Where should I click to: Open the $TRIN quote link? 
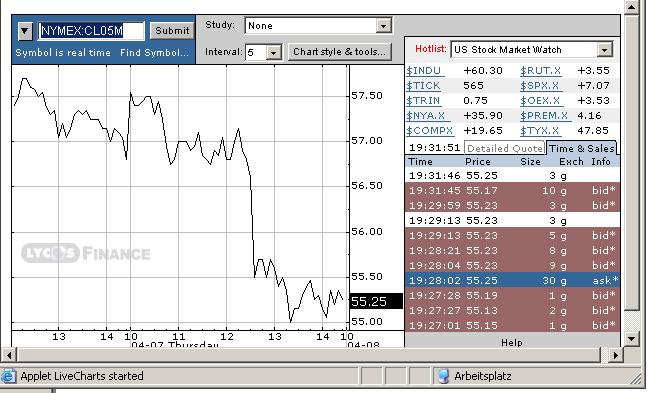coord(423,101)
